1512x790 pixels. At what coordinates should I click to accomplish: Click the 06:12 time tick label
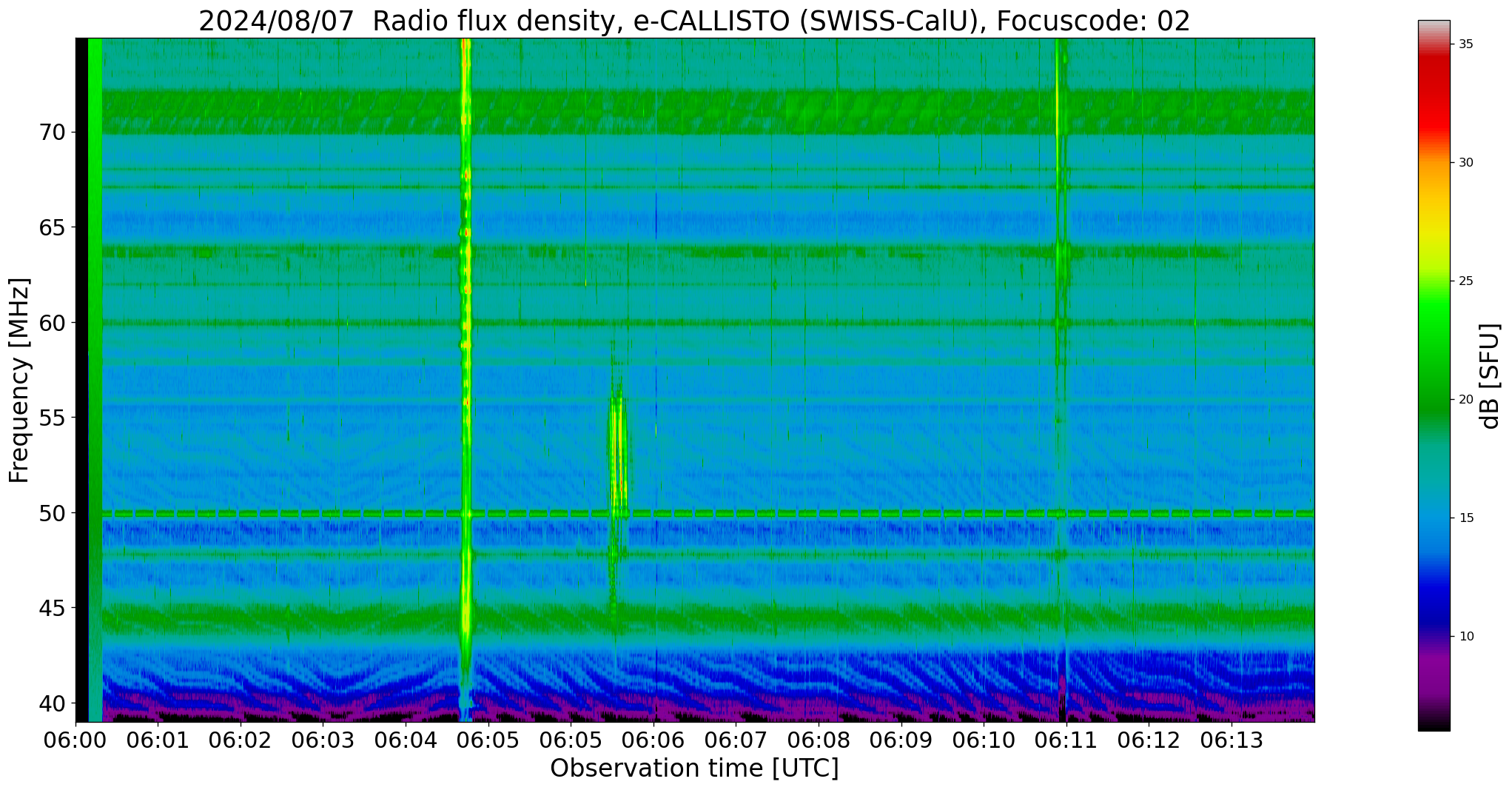point(1148,740)
